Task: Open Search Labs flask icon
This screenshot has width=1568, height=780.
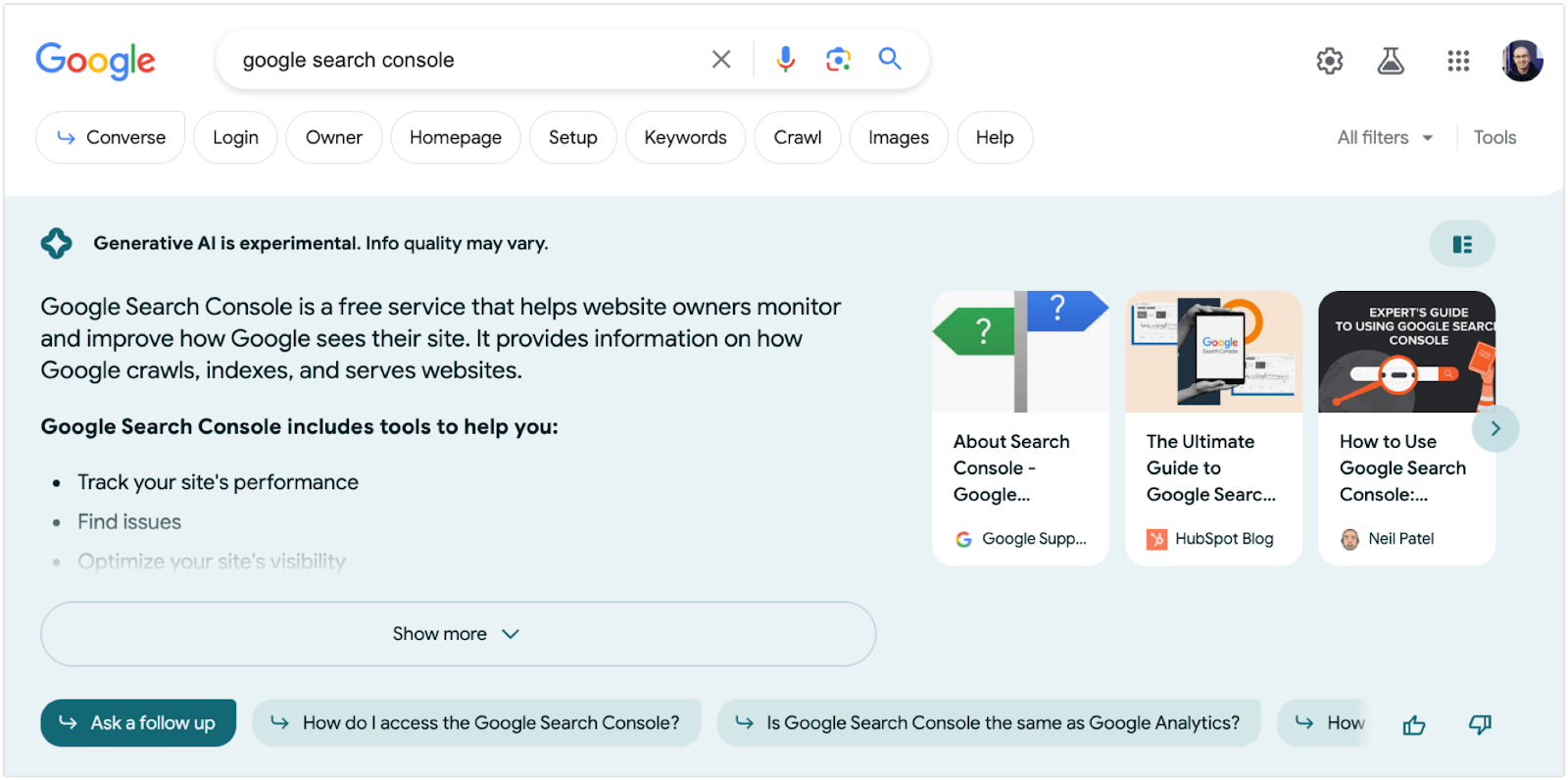Action: pyautogui.click(x=1391, y=61)
